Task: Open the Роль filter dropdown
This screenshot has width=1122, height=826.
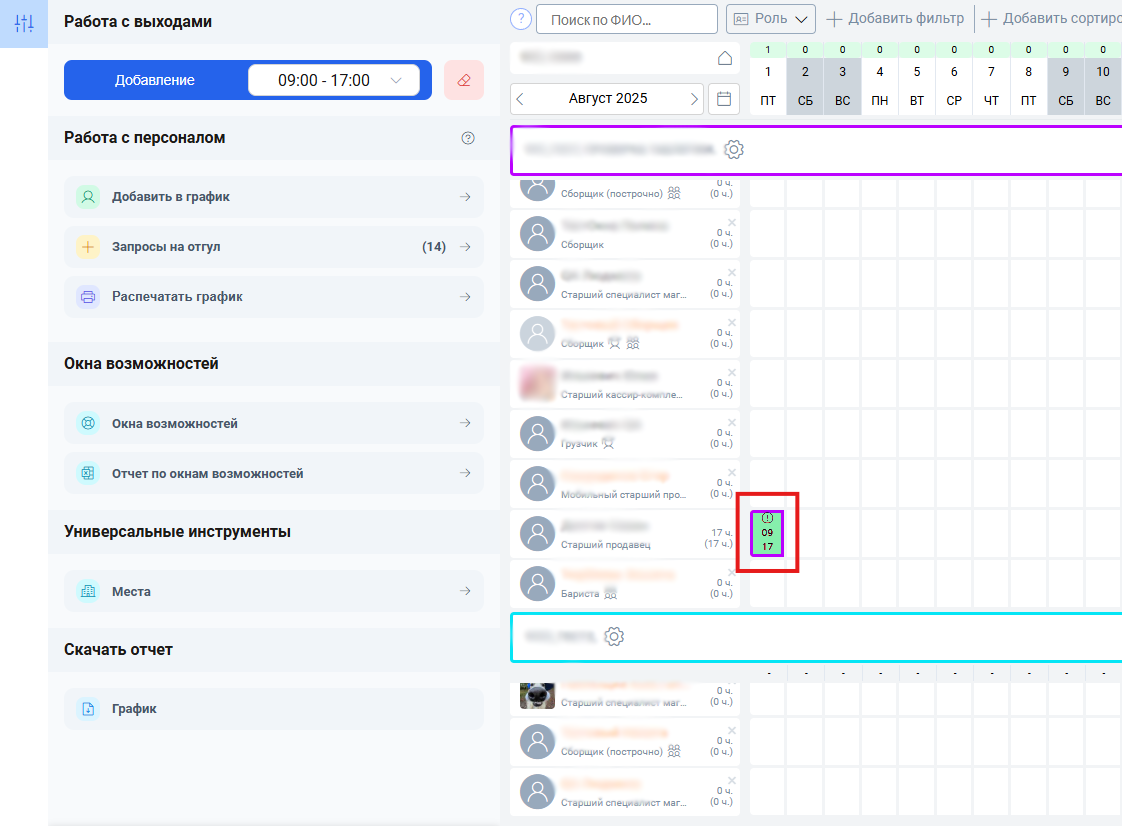Action: tap(771, 19)
